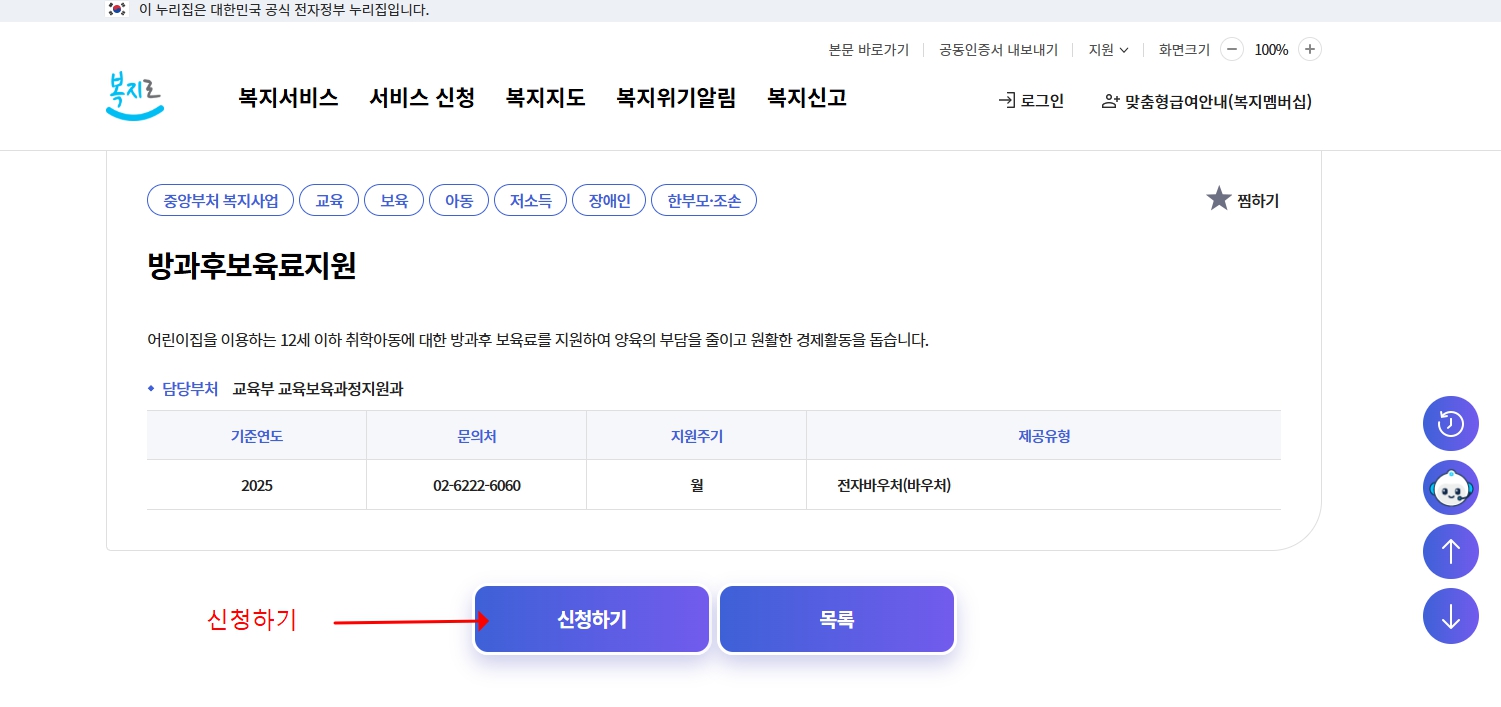Click the 목록 button

point(836,618)
